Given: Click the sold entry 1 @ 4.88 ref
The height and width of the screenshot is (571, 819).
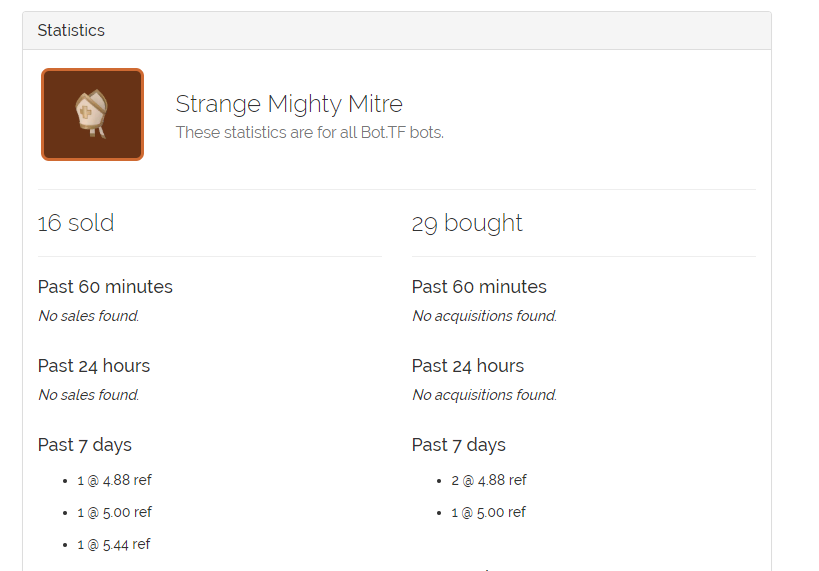Looking at the screenshot, I should 114,480.
